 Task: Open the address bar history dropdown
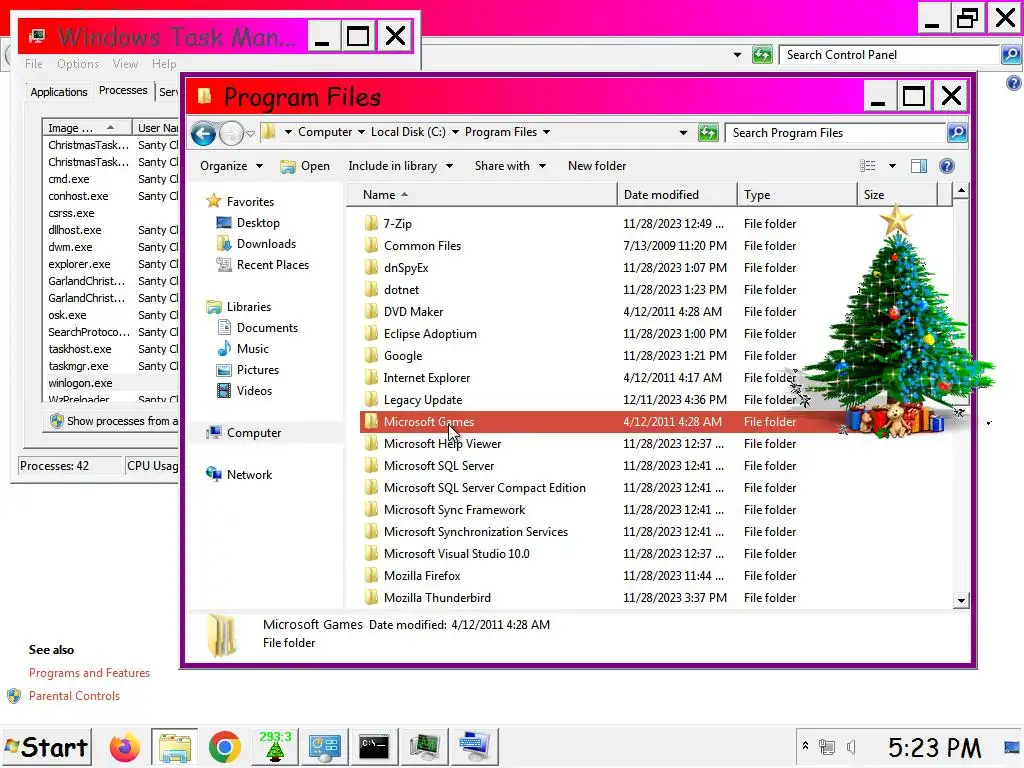[683, 133]
